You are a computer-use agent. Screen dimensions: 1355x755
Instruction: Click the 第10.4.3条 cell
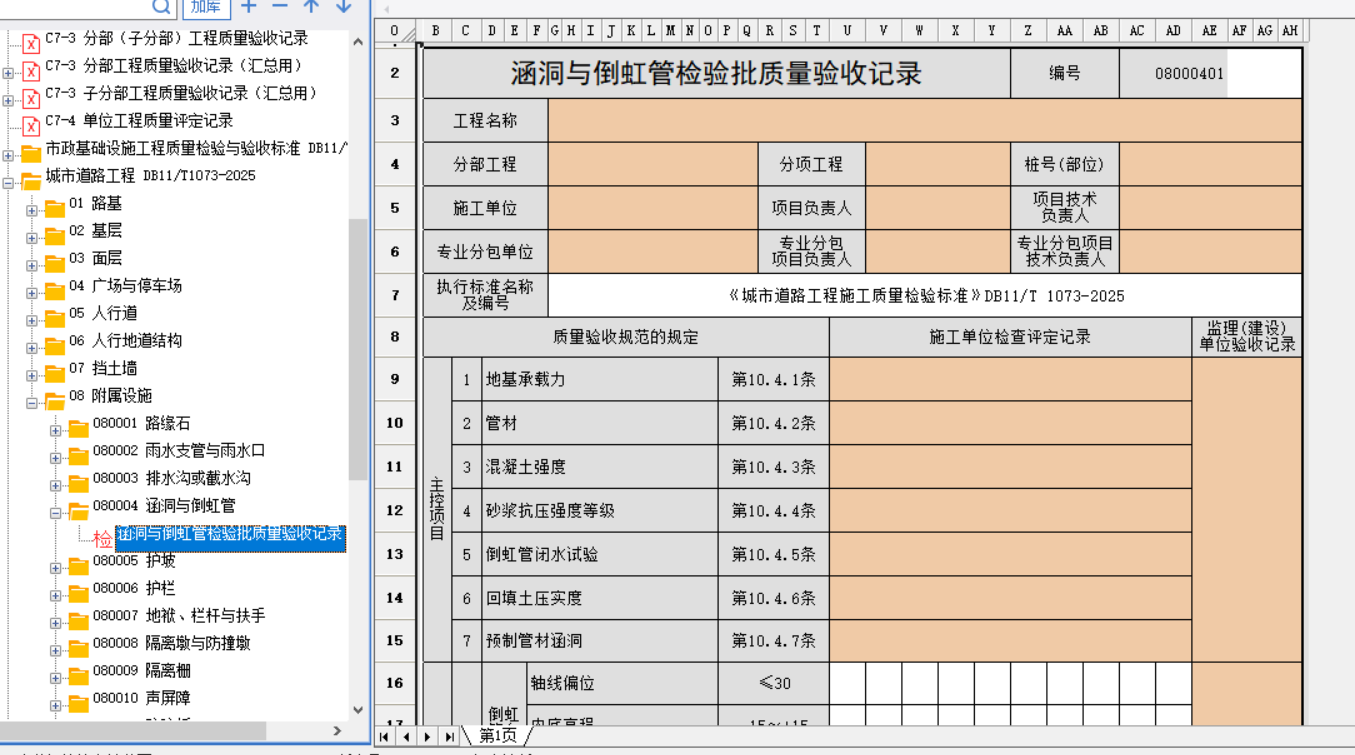tap(774, 467)
